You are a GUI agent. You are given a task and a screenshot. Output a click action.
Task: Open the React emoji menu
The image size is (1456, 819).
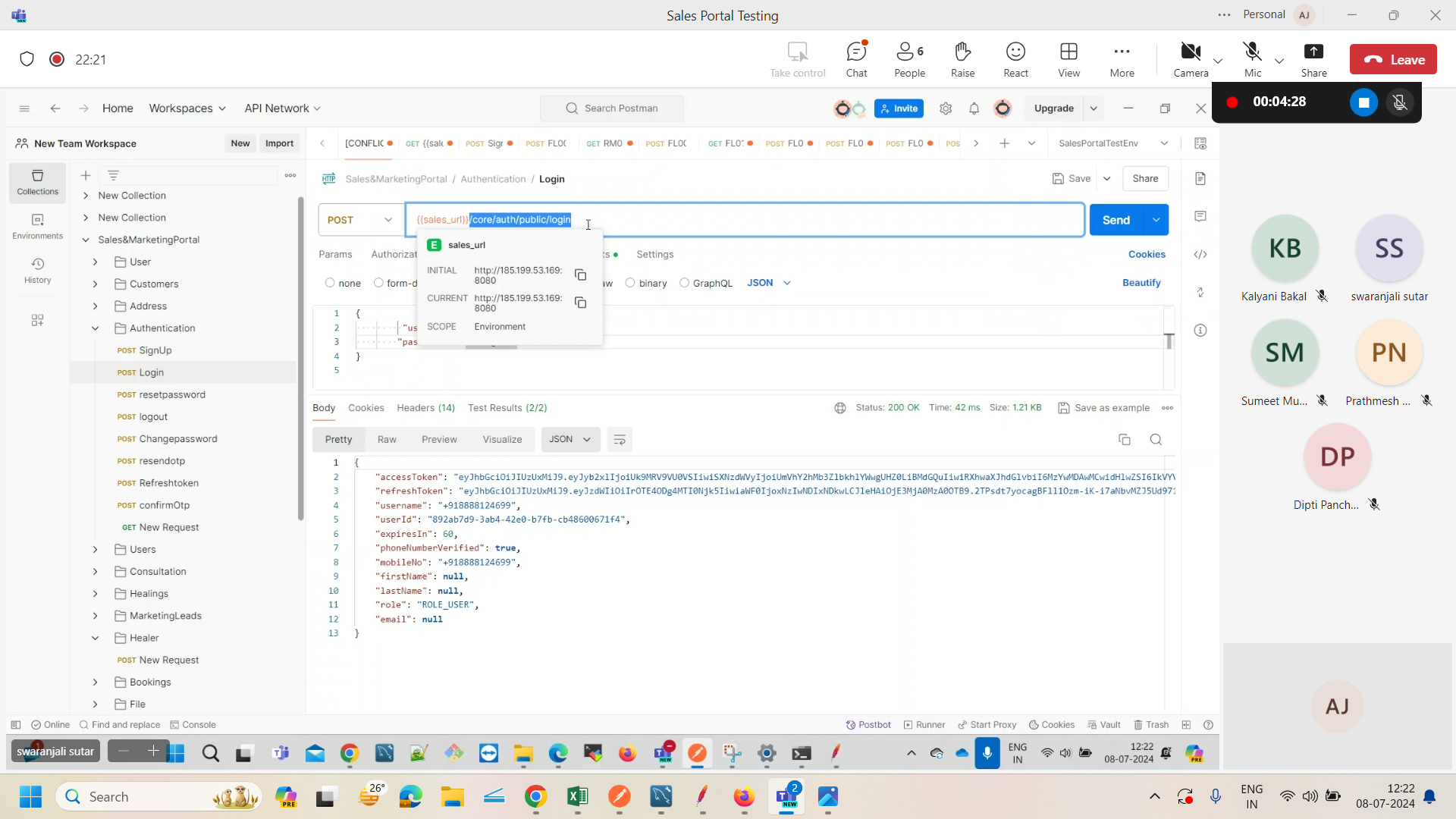pos(1015,59)
